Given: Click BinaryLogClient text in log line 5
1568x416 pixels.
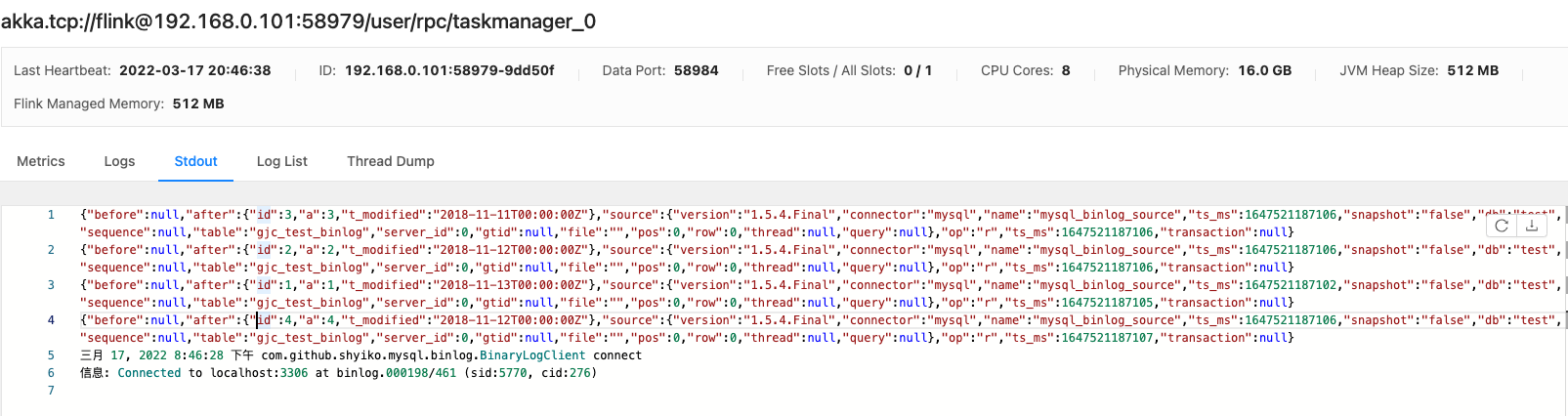Looking at the screenshot, I should coord(532,355).
